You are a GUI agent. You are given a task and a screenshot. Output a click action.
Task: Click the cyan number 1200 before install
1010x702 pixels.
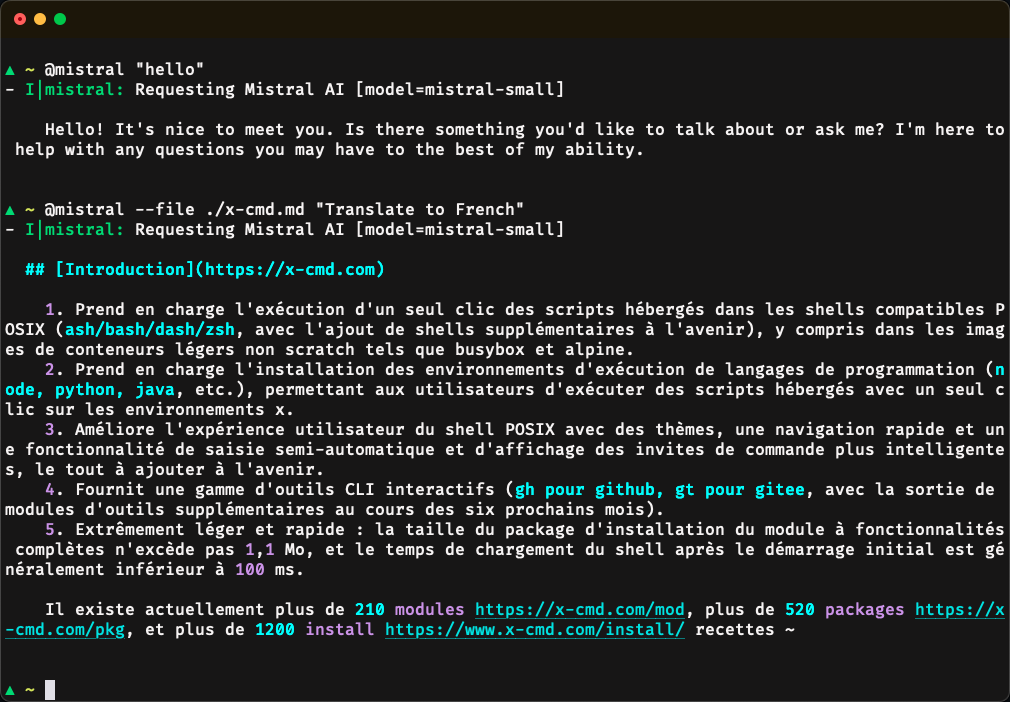click(275, 630)
